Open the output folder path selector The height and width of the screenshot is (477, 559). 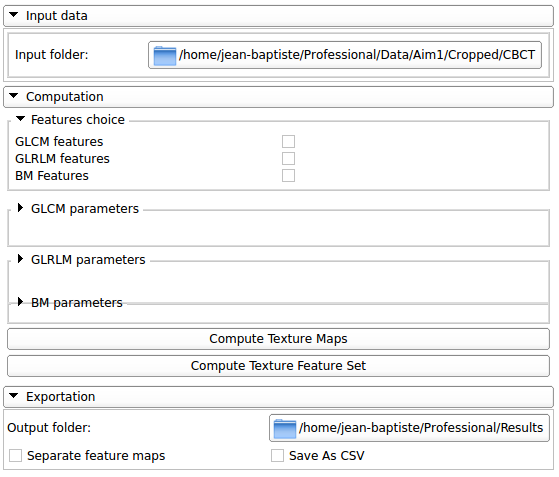coord(409,428)
